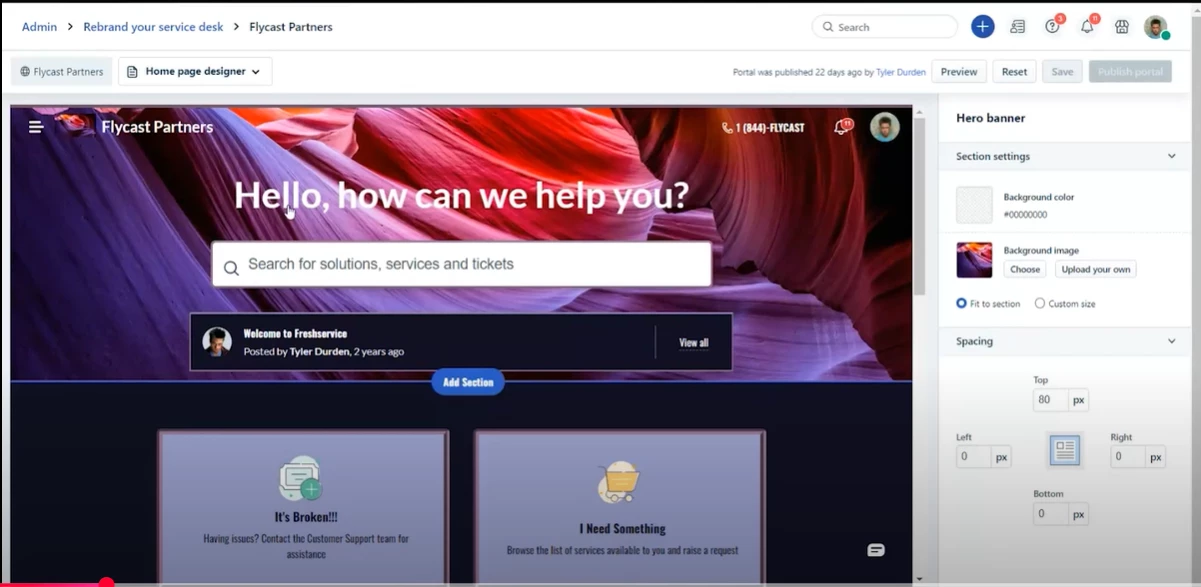Viewport: 1201px width, 587px height.
Task: Click the Hero banner panel title
Action: pyautogui.click(x=990, y=118)
